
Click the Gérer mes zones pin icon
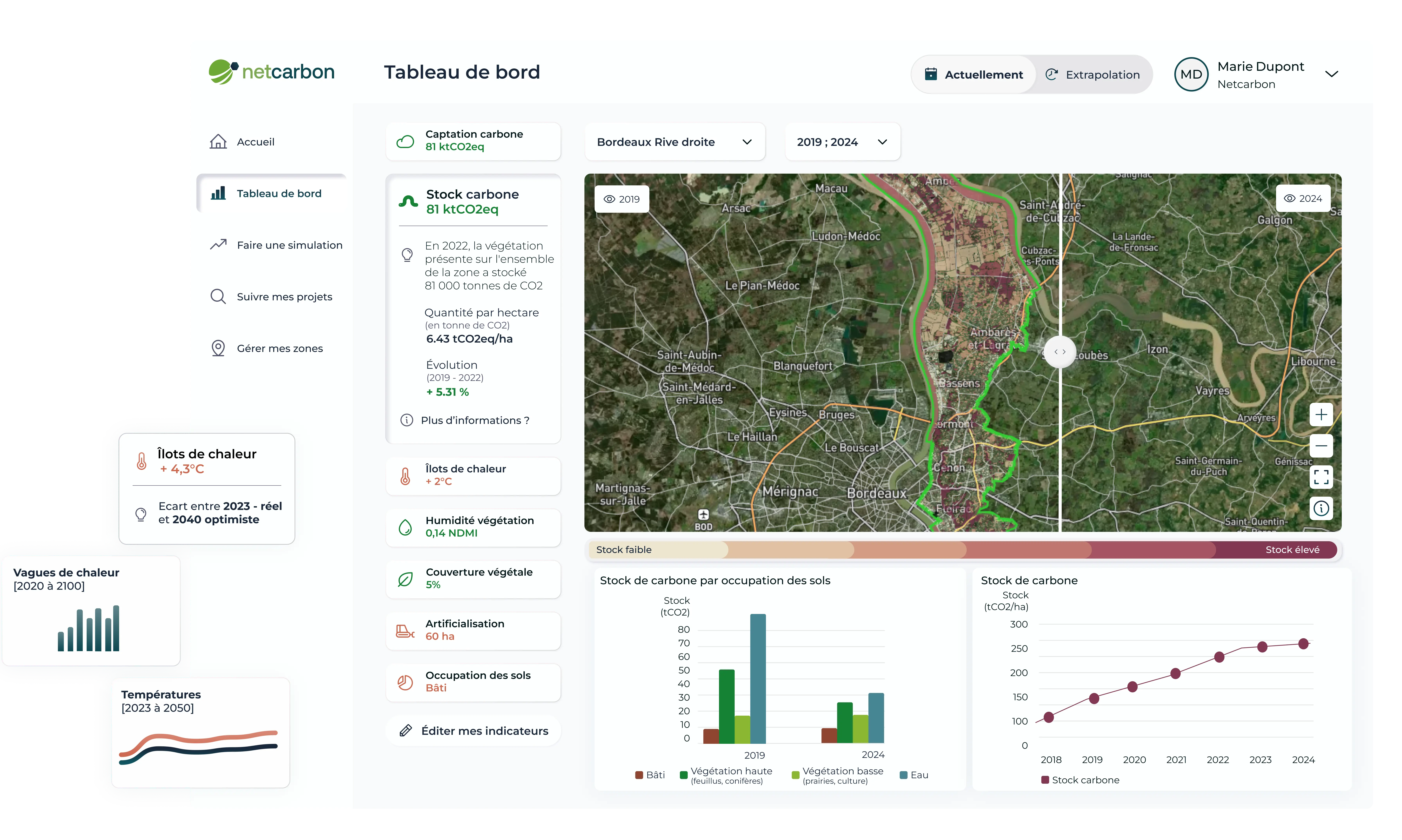point(218,348)
